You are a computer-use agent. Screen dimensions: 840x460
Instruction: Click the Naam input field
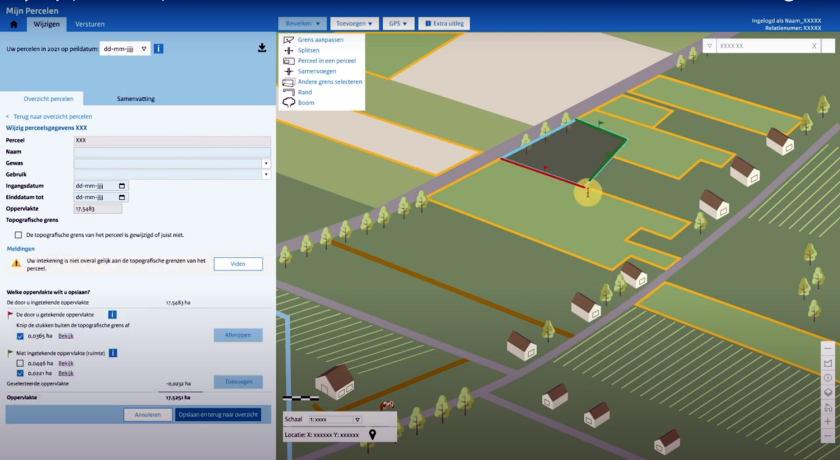pos(172,152)
